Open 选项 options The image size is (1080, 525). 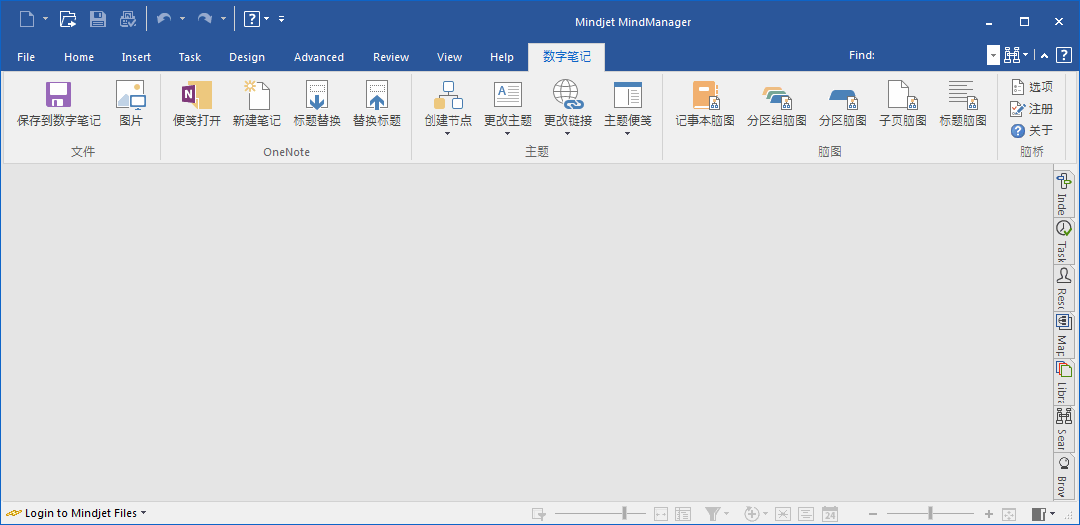tap(1032, 87)
